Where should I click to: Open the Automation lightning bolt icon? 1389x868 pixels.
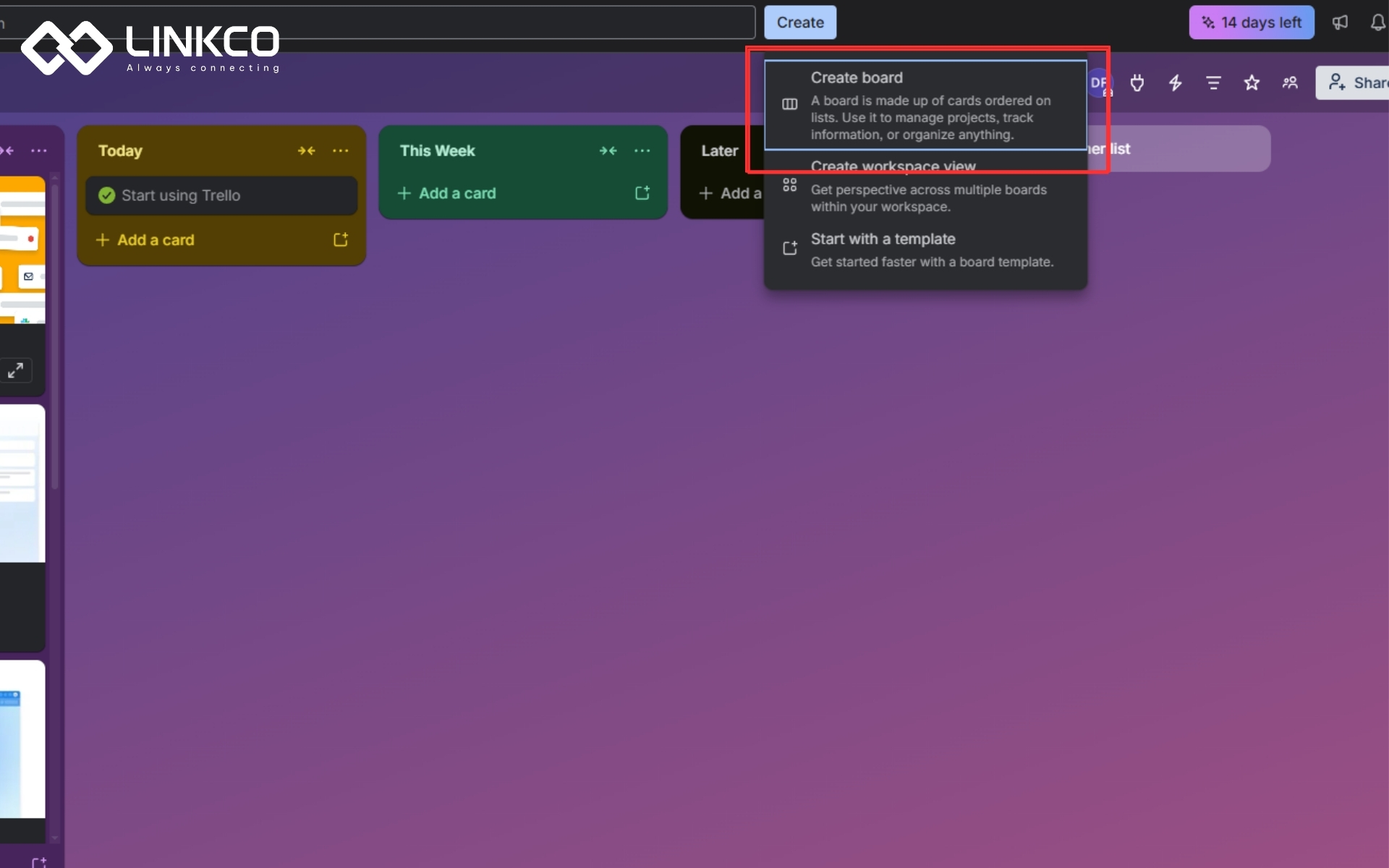coord(1176,82)
